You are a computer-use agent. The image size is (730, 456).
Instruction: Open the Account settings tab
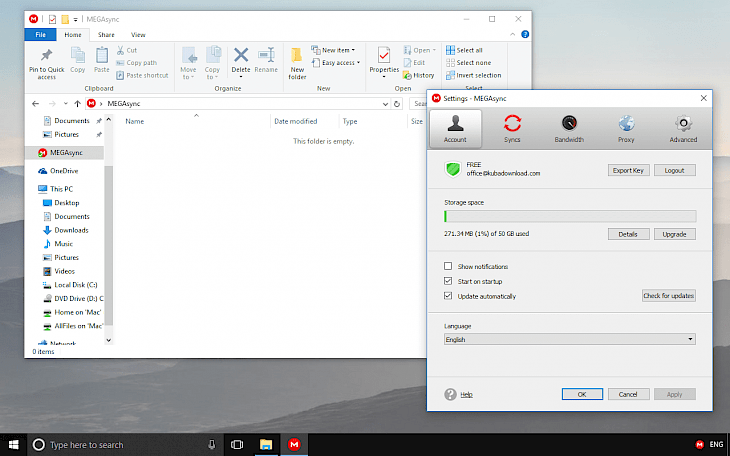[x=455, y=129]
